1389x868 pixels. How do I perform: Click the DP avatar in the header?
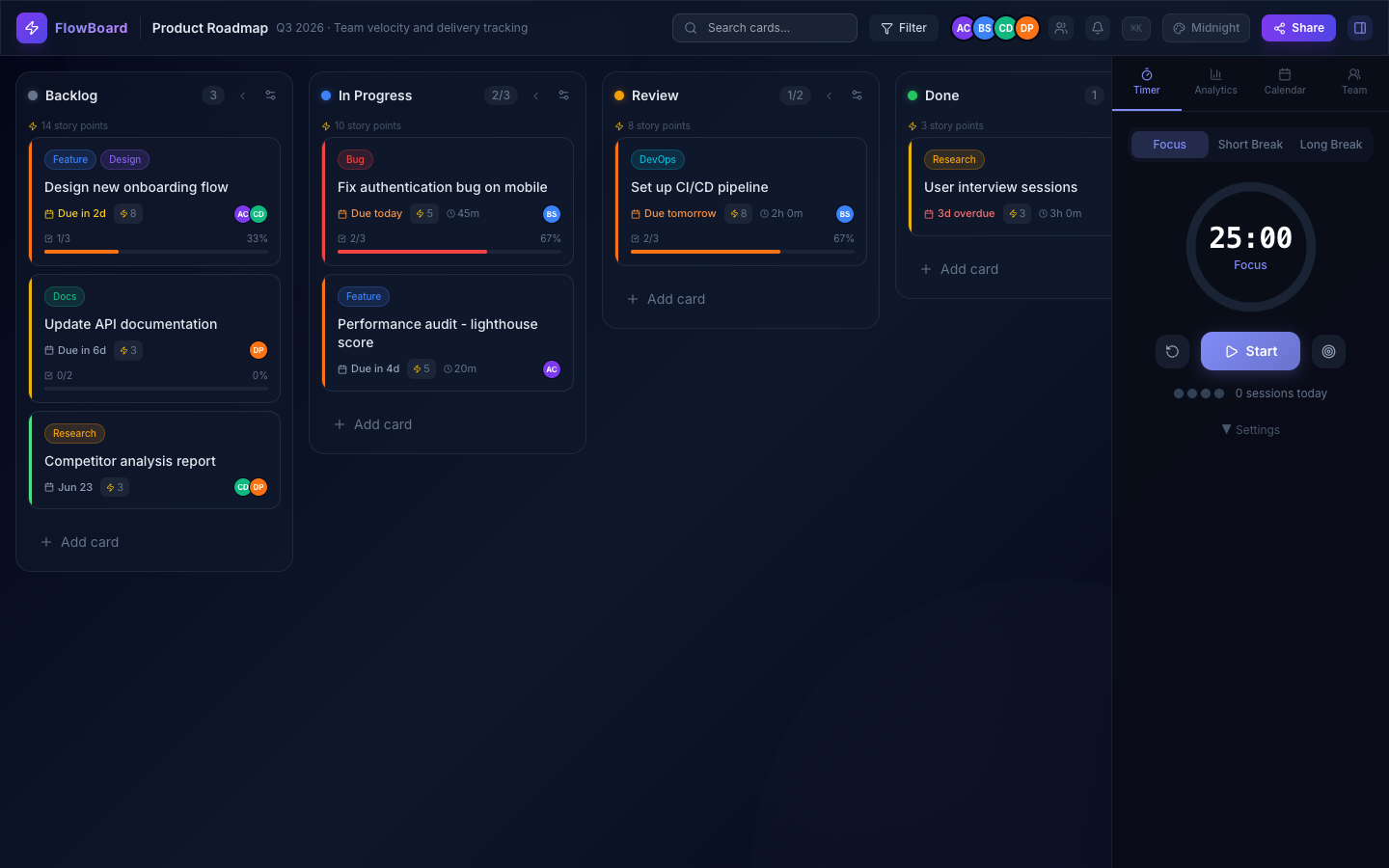[x=1027, y=28]
